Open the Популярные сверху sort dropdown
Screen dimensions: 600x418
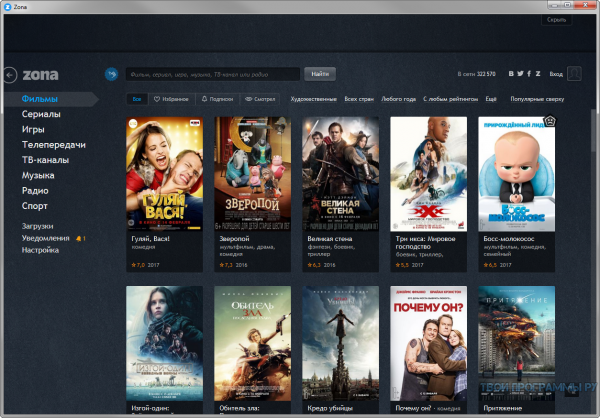(537, 99)
